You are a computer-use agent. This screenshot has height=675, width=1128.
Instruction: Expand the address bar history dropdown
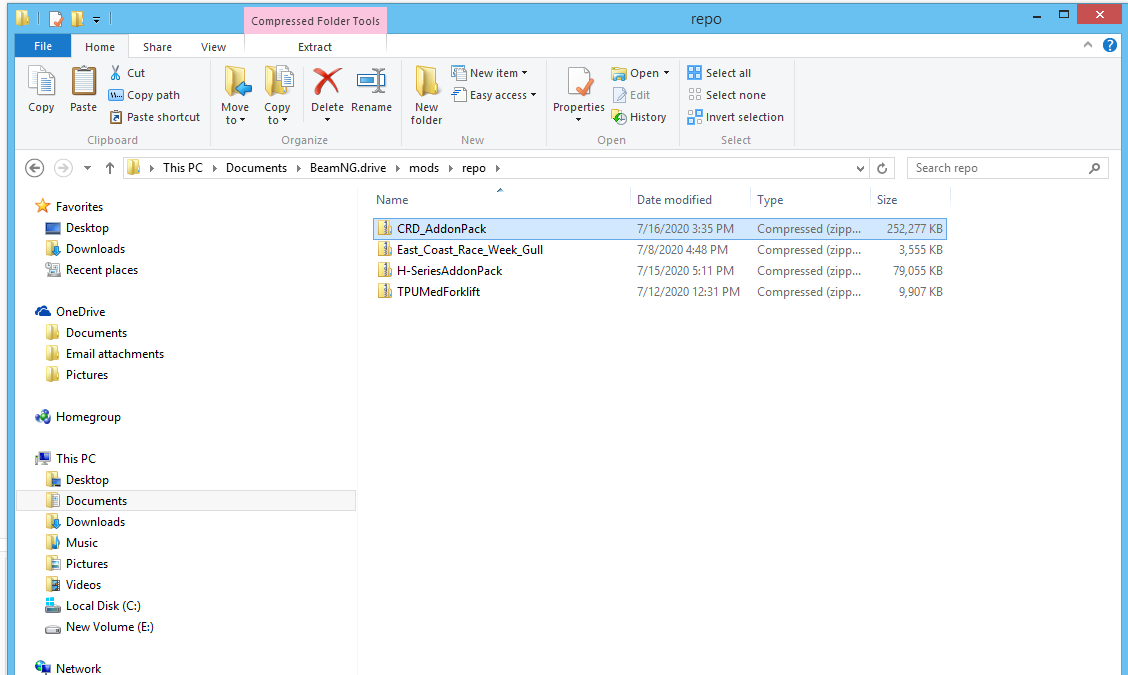(x=860, y=168)
